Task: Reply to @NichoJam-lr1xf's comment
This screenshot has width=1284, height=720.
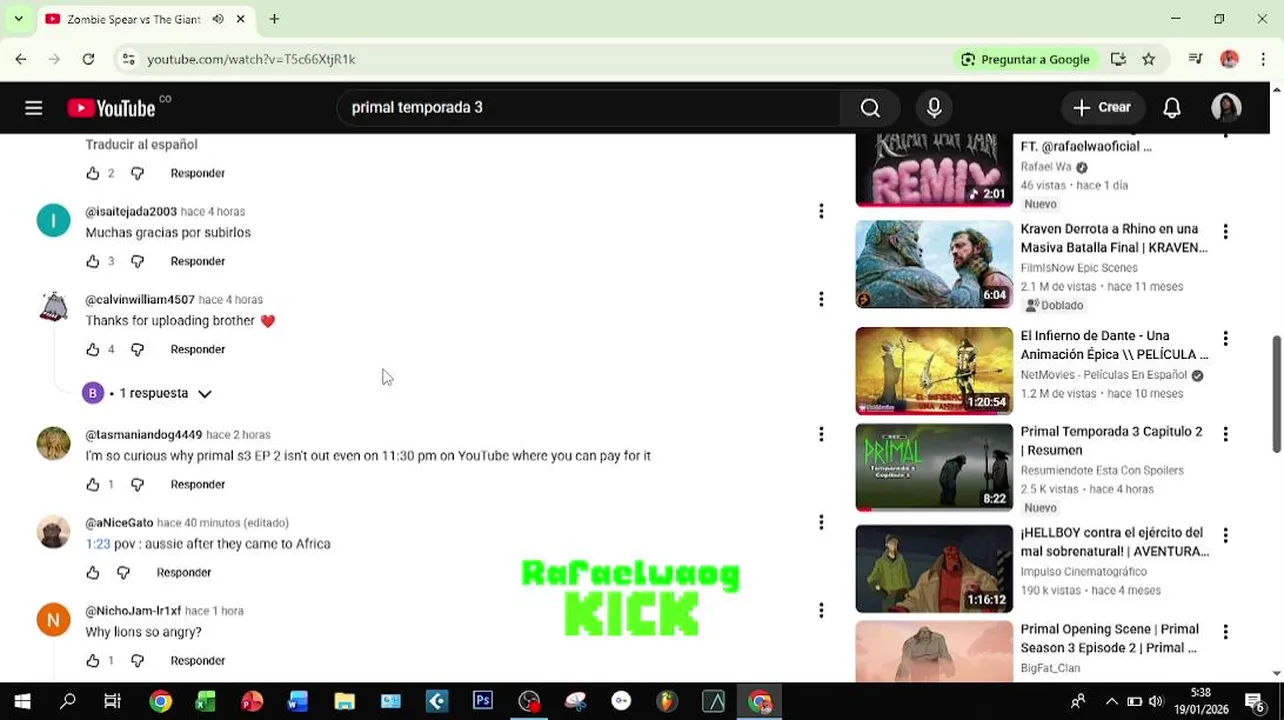Action: click(x=198, y=660)
